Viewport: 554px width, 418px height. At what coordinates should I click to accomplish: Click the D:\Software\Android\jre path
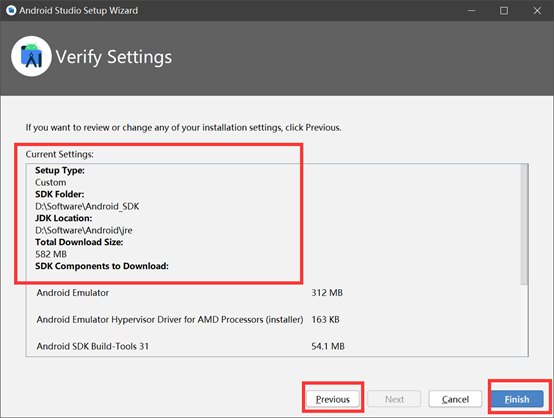[x=84, y=230]
